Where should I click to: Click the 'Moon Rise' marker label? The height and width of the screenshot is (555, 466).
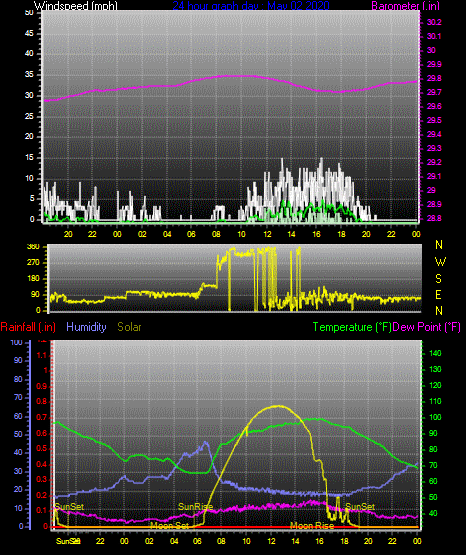pyautogui.click(x=312, y=526)
